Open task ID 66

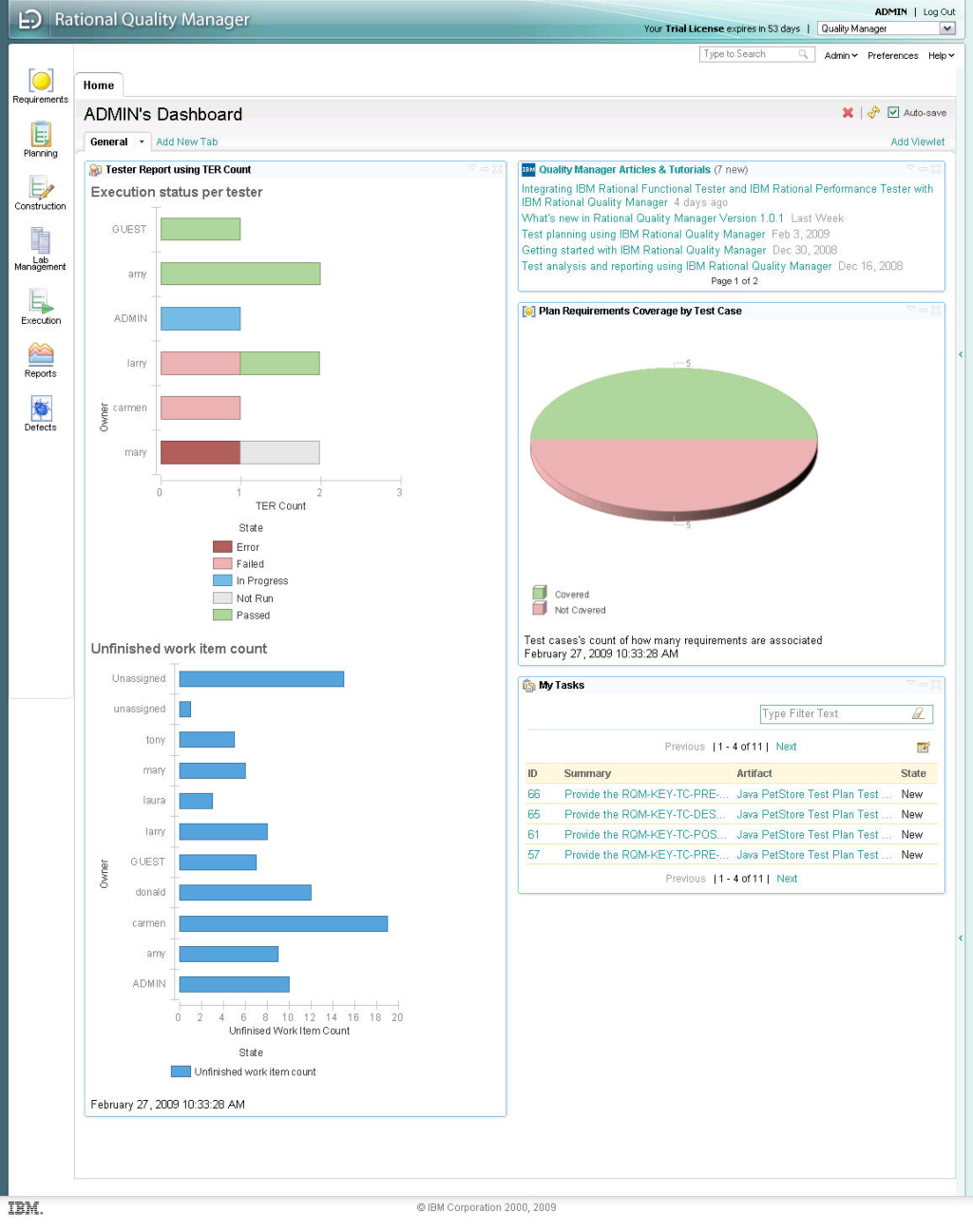[x=534, y=795]
